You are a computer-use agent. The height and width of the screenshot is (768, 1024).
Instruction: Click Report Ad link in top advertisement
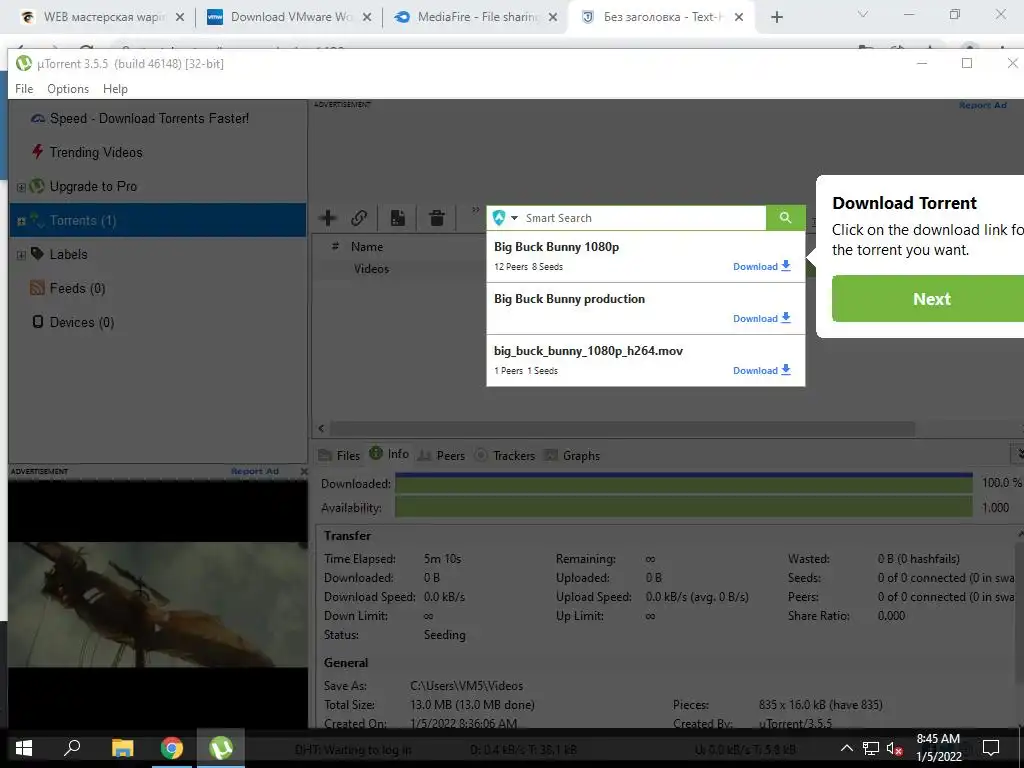tap(982, 105)
